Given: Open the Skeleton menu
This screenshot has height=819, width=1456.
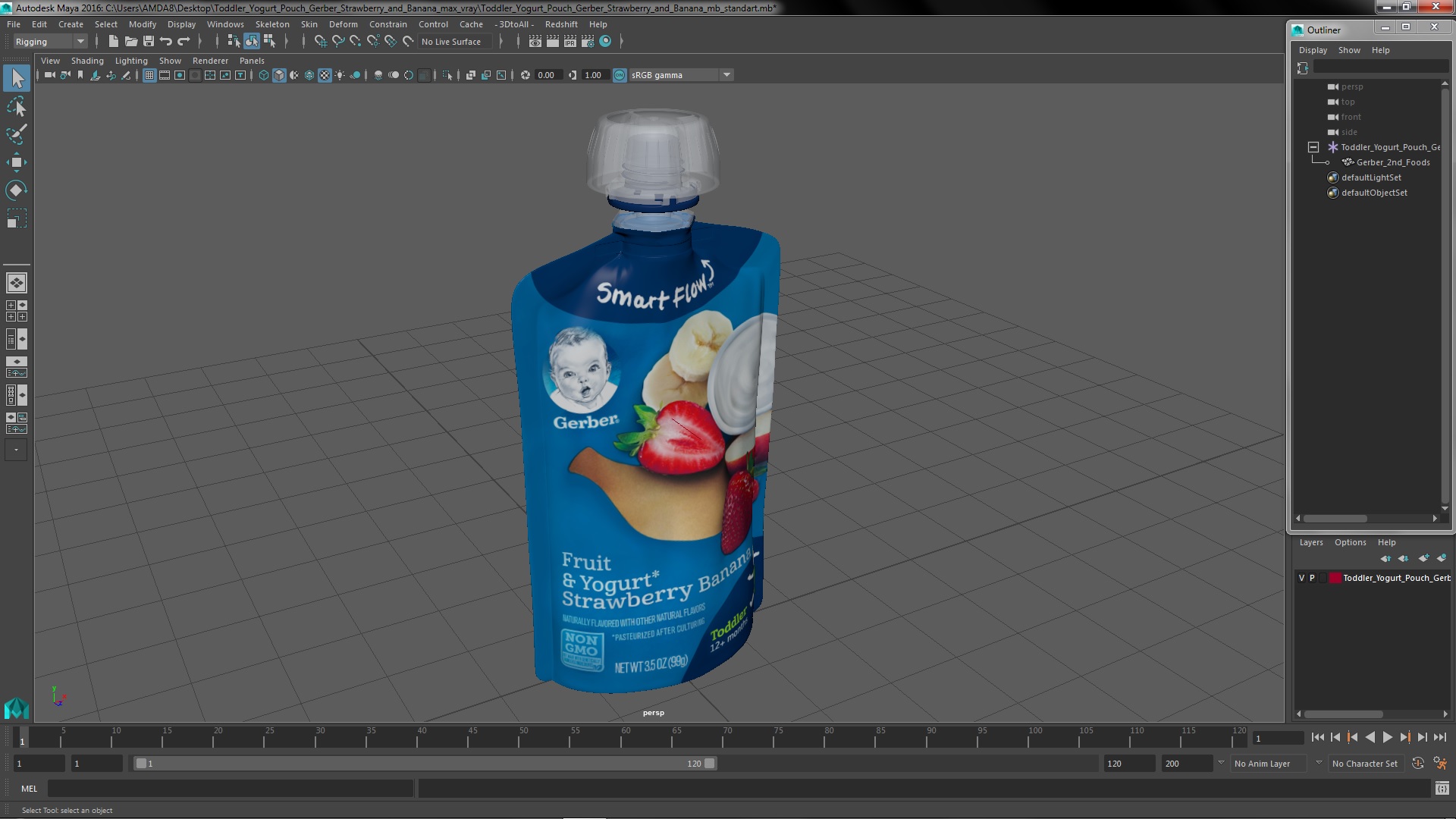Looking at the screenshot, I should coord(272,24).
